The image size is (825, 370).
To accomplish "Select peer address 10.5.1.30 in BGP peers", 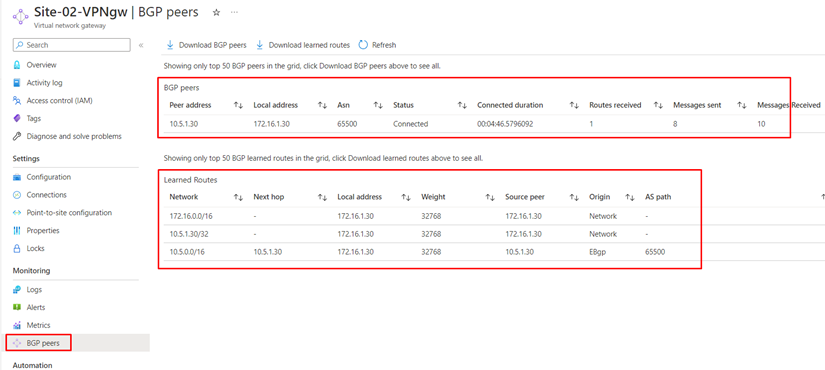I will (x=185, y=124).
